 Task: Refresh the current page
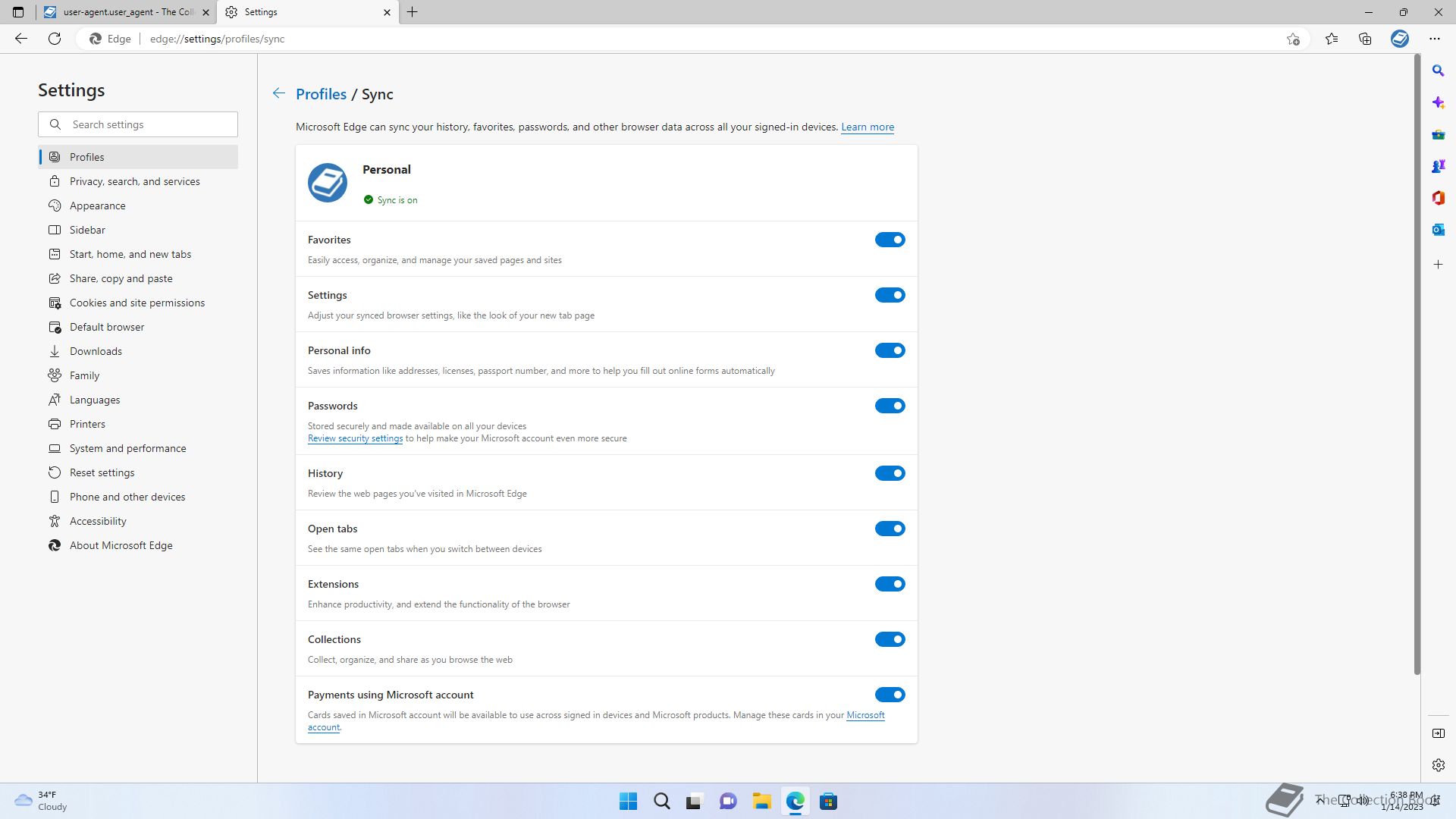[x=55, y=39]
